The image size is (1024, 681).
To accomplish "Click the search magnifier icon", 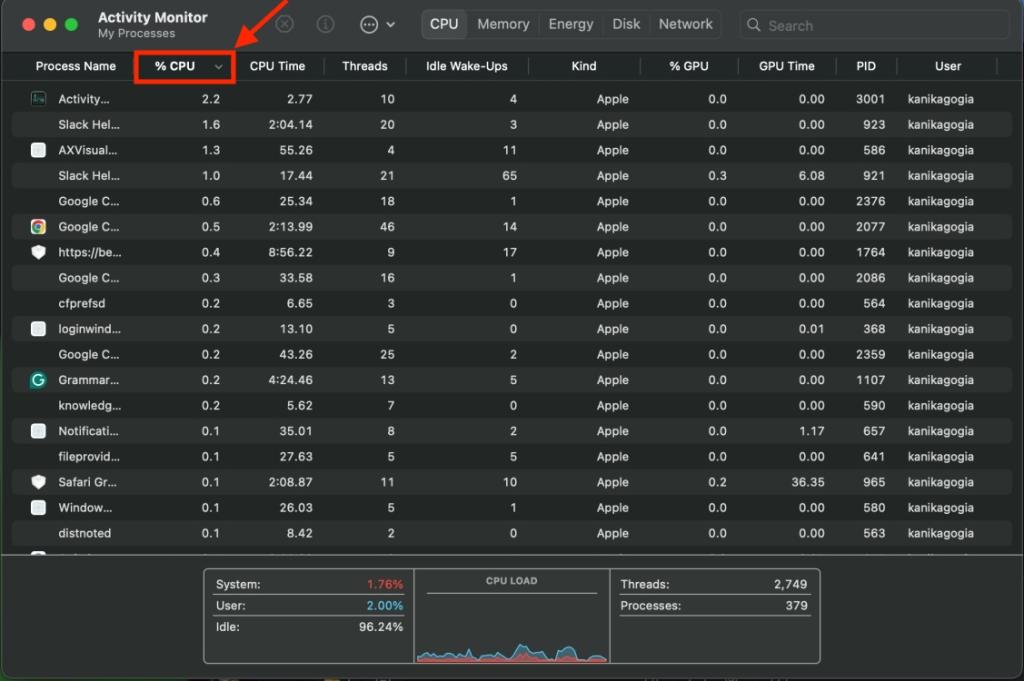I will tap(754, 25).
